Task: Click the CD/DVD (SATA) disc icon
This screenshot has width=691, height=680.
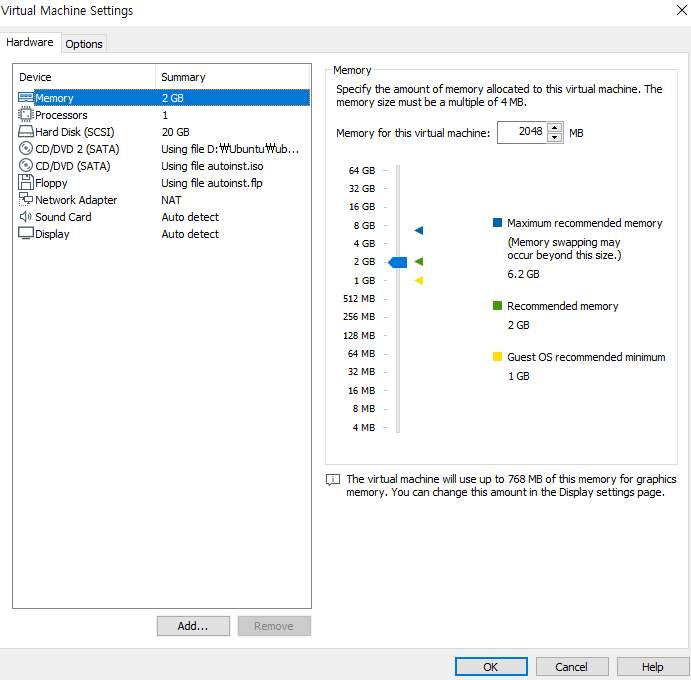Action: [x=26, y=165]
